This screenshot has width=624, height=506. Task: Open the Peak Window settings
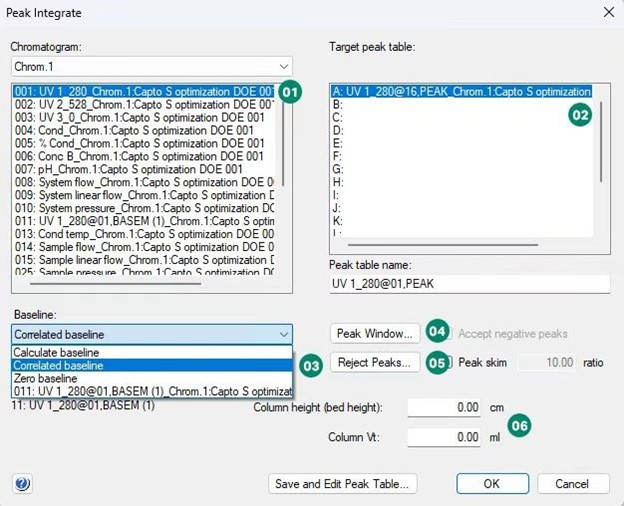click(375, 333)
